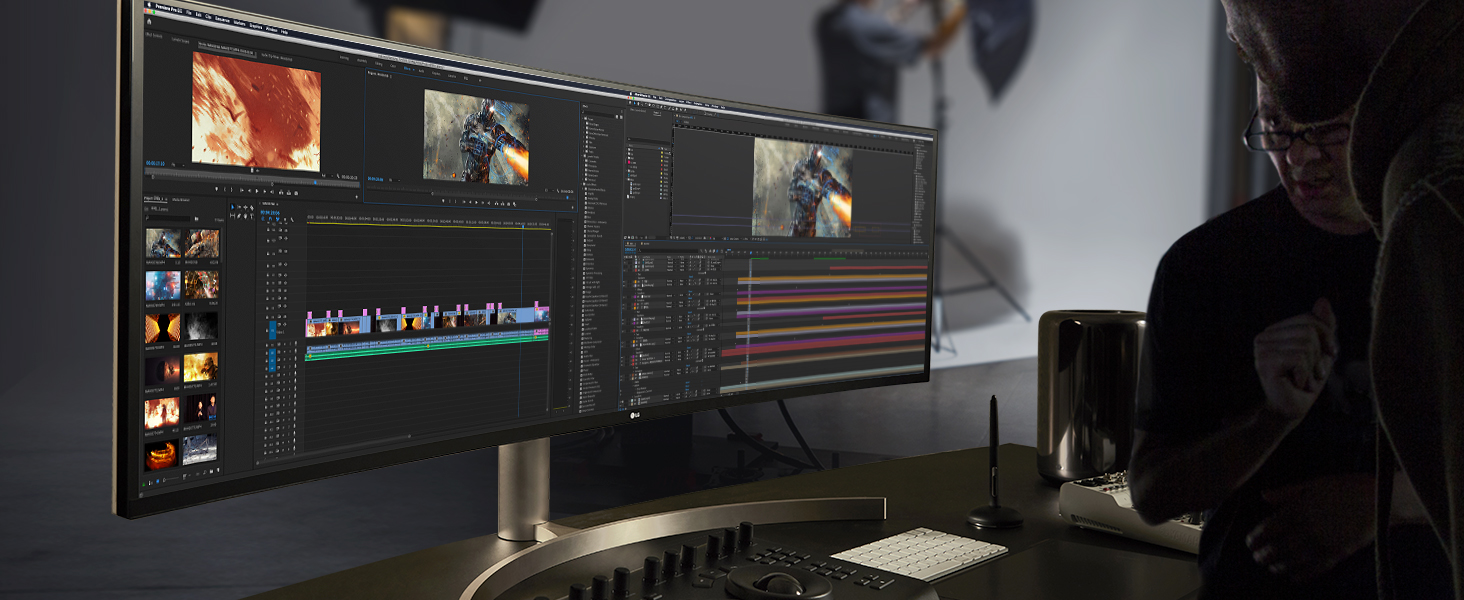Open the Apple menu on the monitor
Image resolution: width=1464 pixels, height=600 pixels.
pos(149,5)
